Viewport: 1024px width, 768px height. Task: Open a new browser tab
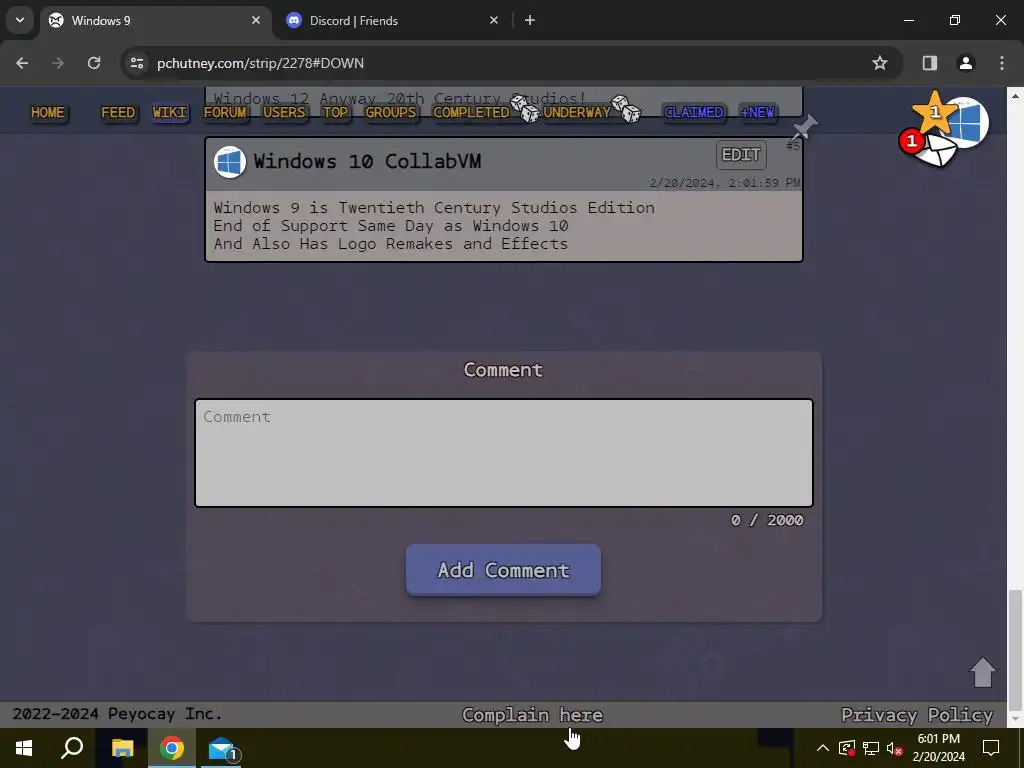click(x=530, y=20)
